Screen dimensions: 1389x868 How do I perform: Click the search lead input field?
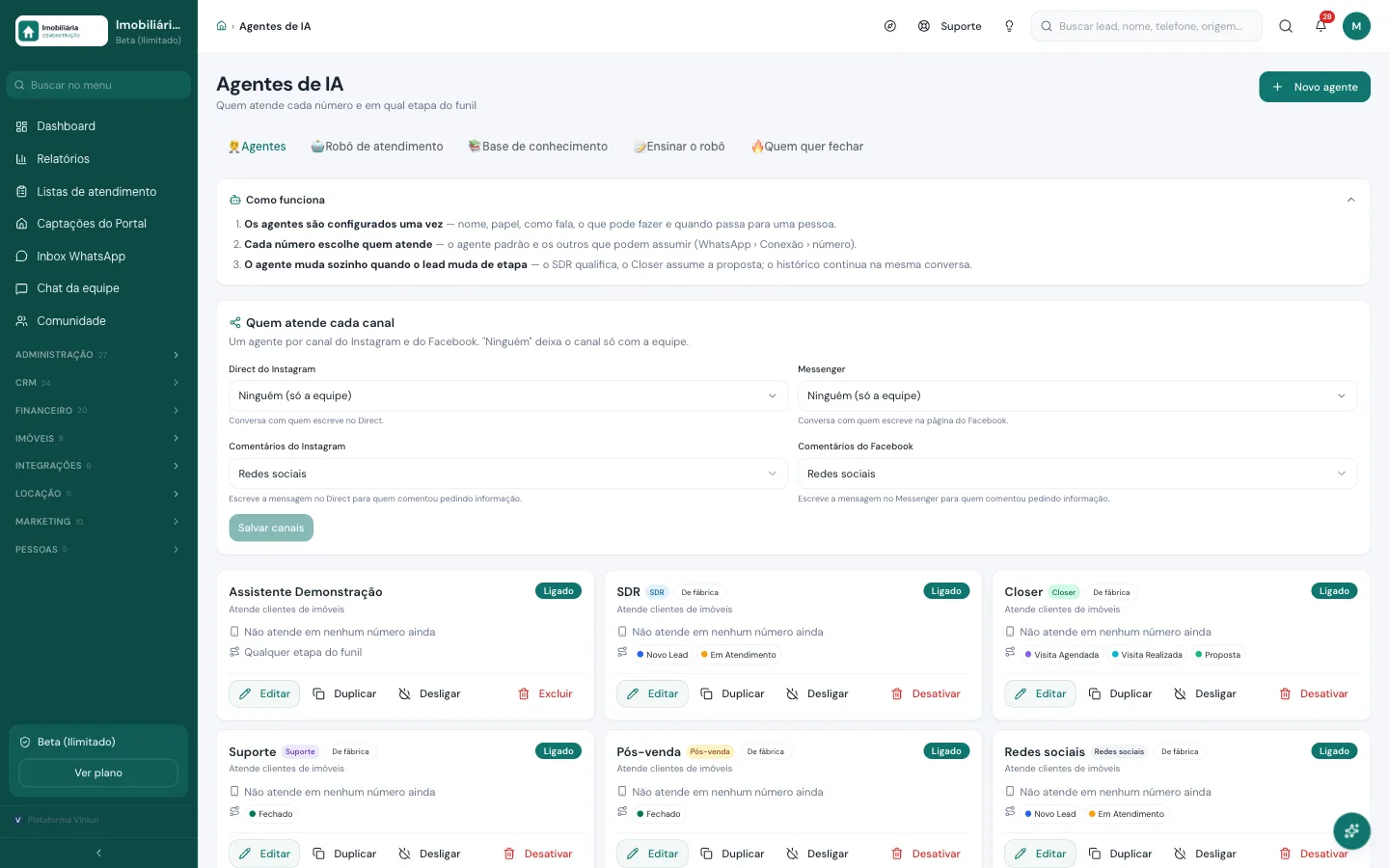point(1147,26)
